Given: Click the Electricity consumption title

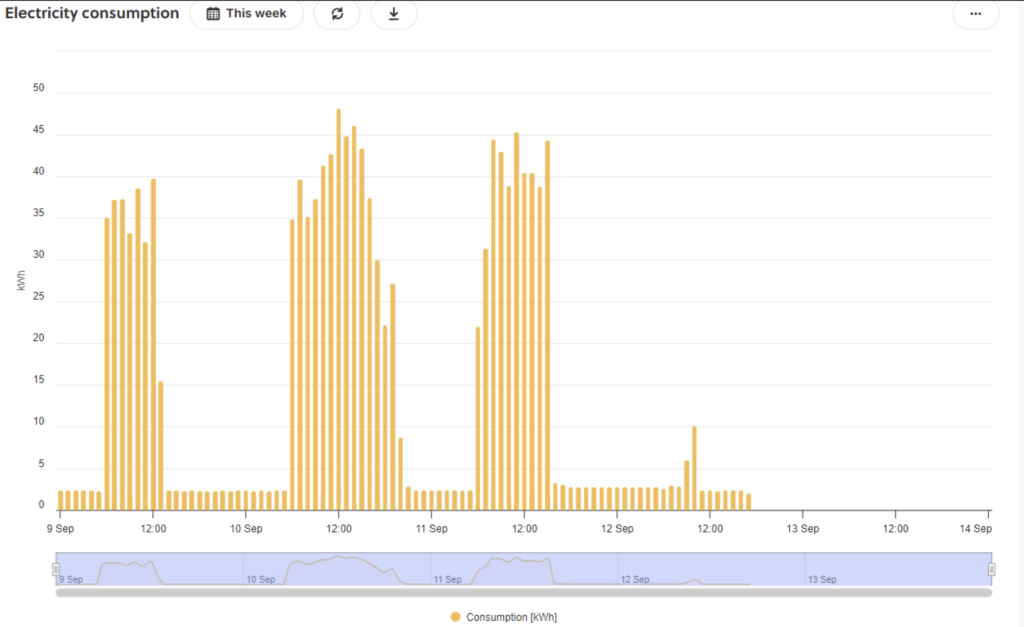Looking at the screenshot, I should (x=92, y=13).
